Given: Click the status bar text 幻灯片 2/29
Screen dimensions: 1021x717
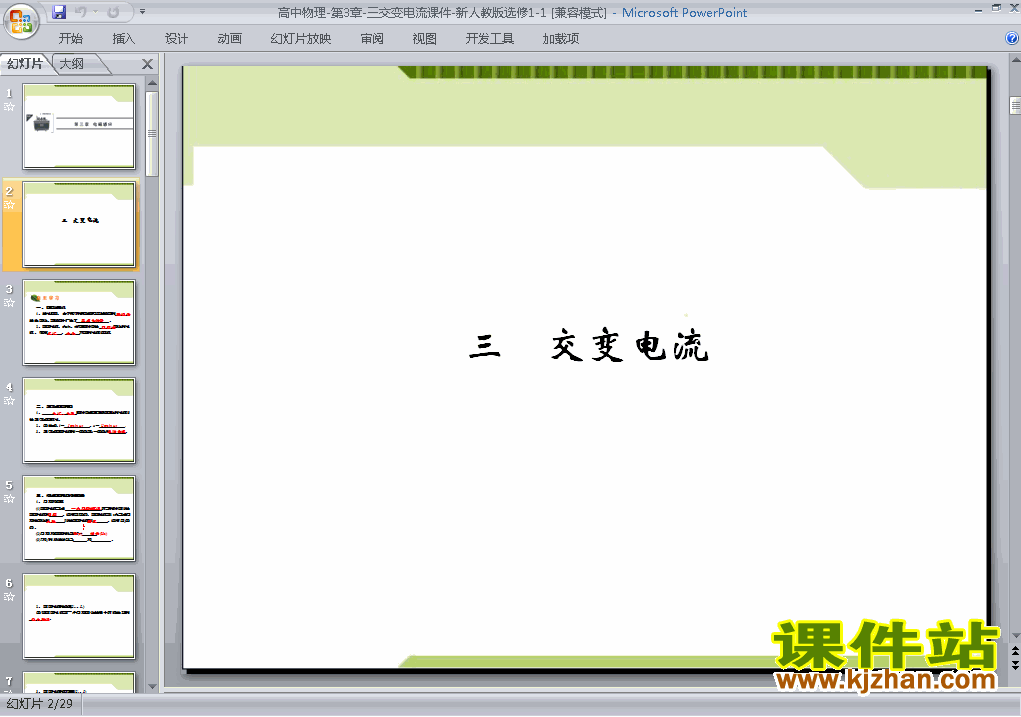Looking at the screenshot, I should (40, 704).
